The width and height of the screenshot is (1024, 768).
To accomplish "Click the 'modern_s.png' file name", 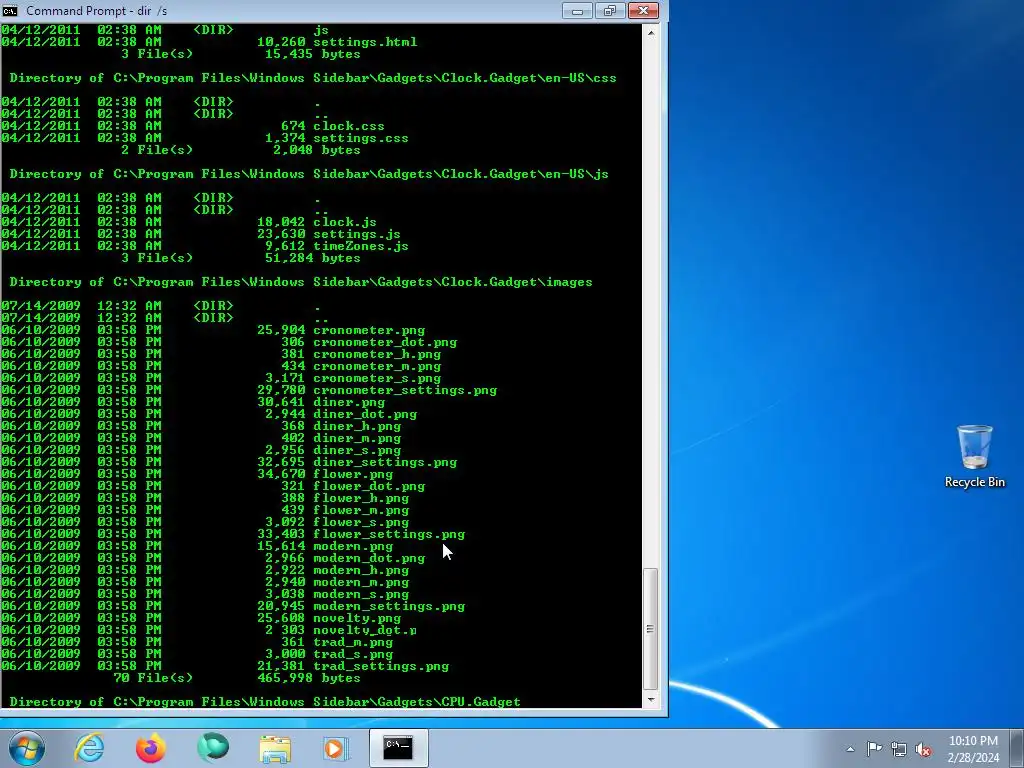I will coord(360,594).
